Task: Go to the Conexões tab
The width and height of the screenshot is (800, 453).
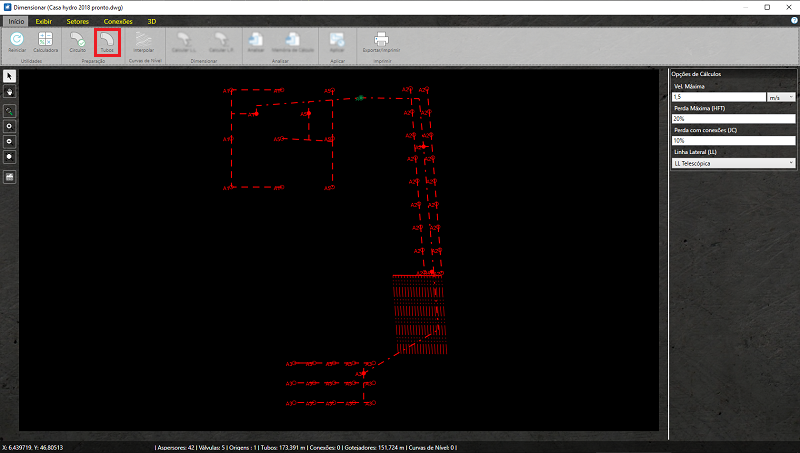Action: click(x=117, y=20)
